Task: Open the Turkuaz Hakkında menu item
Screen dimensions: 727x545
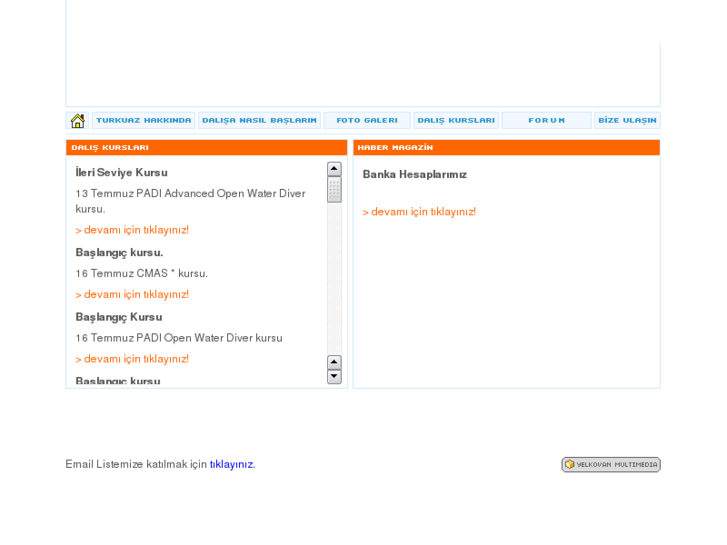Action: point(144,120)
